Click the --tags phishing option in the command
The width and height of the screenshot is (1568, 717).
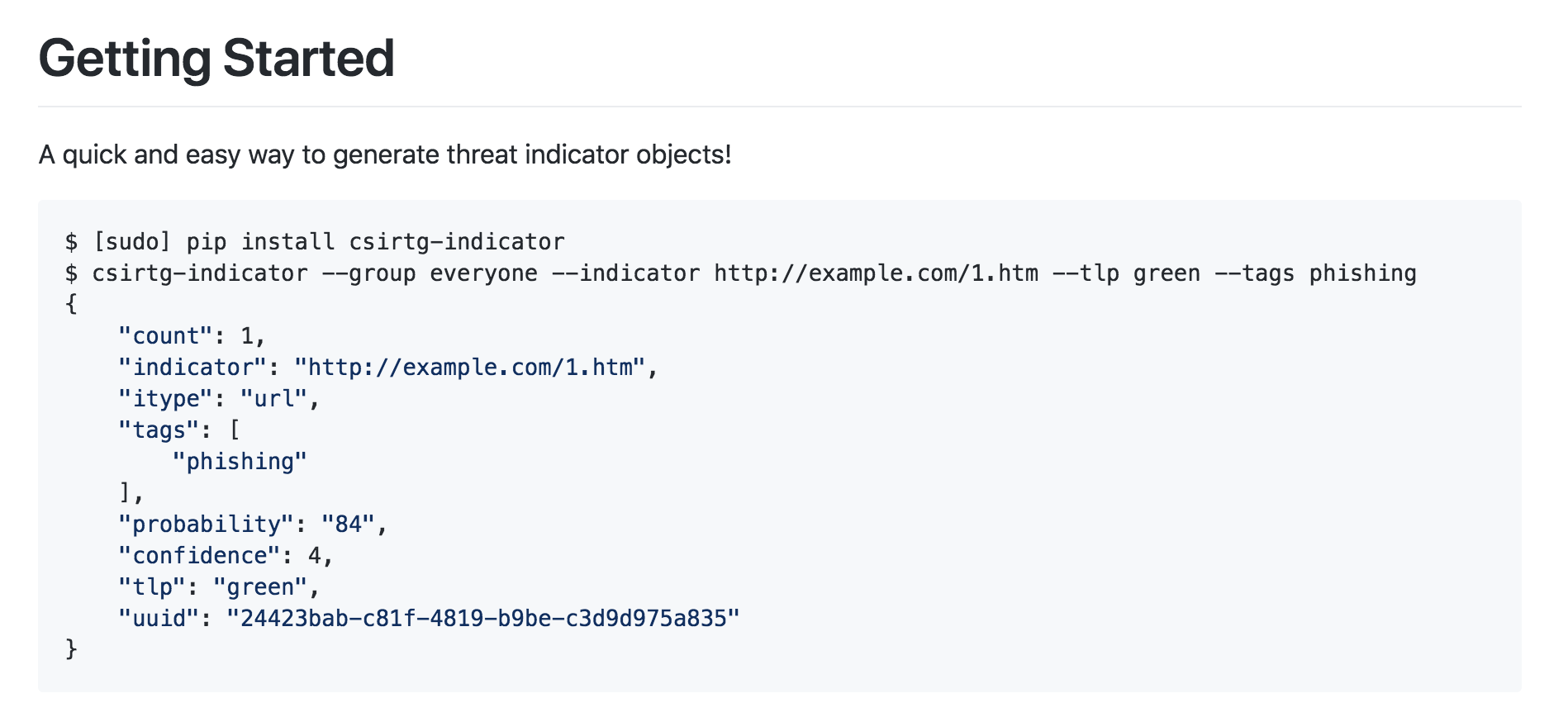1316,273
